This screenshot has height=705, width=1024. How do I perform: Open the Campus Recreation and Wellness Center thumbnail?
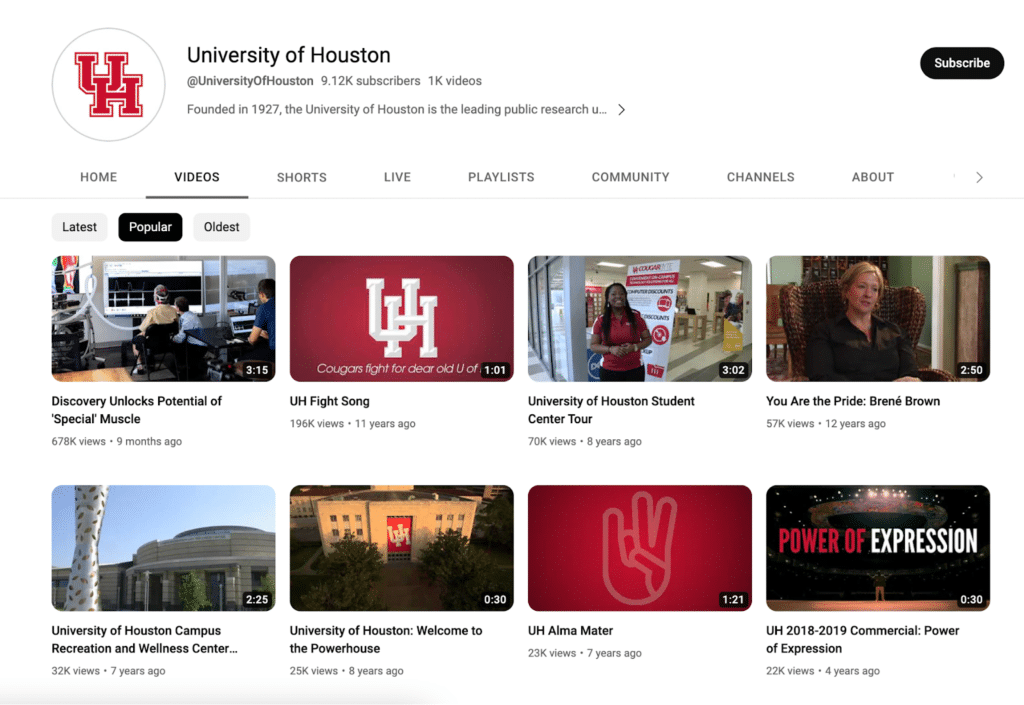163,548
